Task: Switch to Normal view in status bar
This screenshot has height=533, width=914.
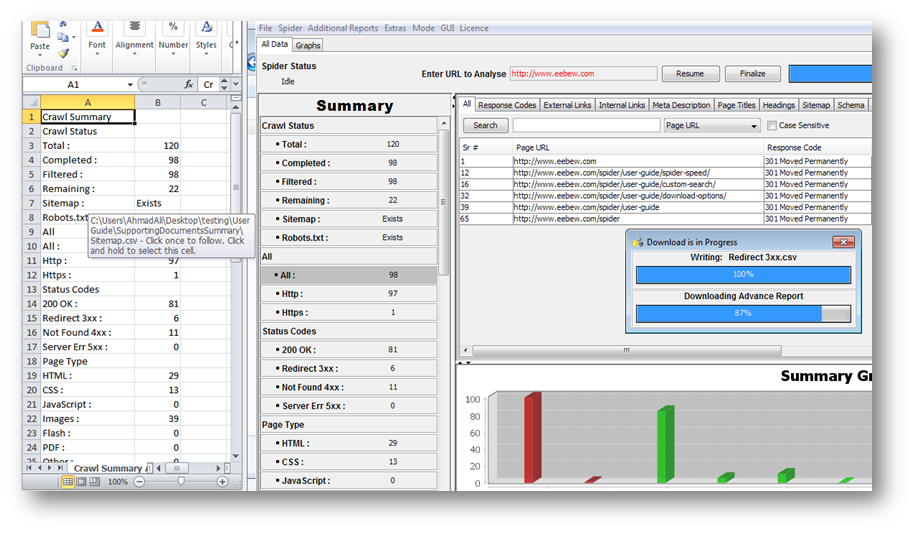Action: click(x=68, y=482)
